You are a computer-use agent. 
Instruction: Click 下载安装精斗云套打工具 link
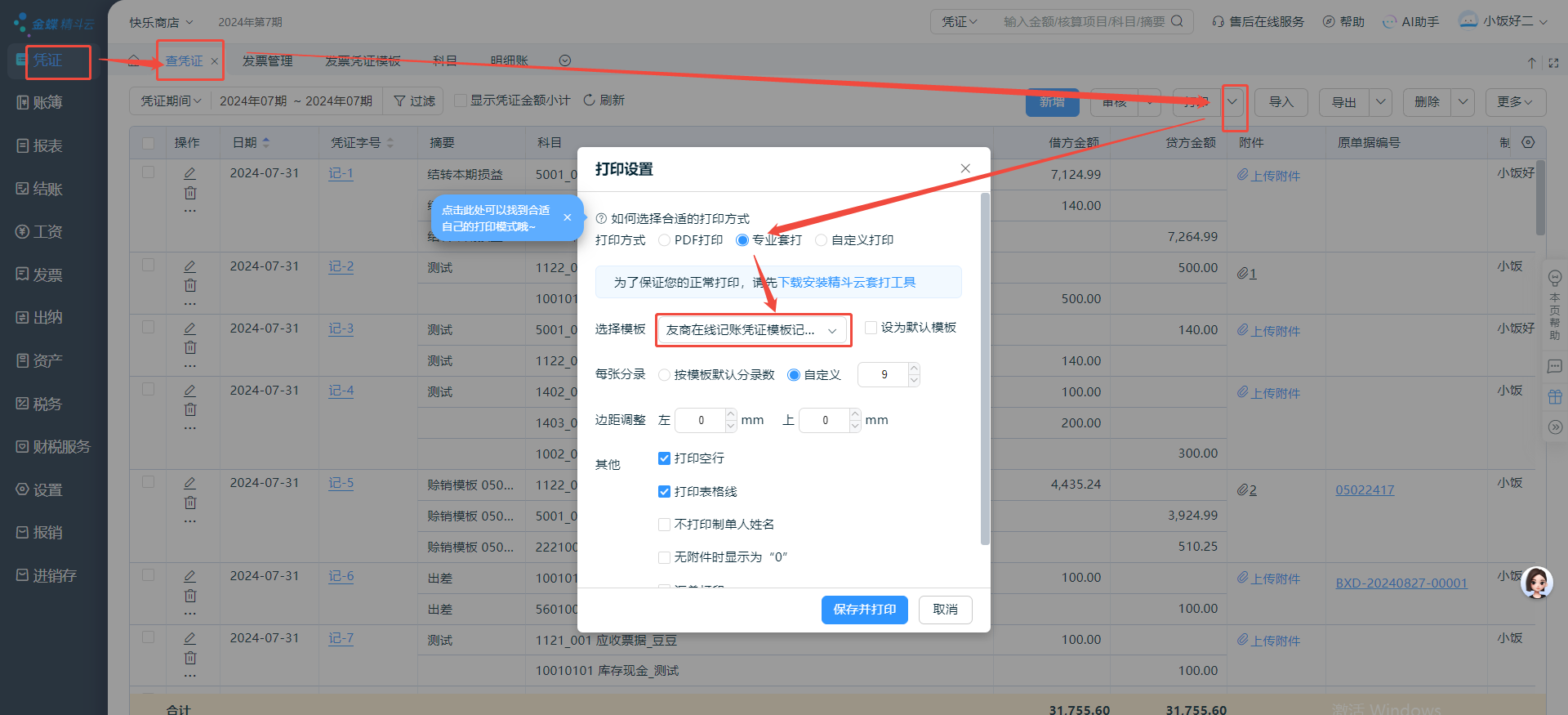pyautogui.click(x=847, y=283)
